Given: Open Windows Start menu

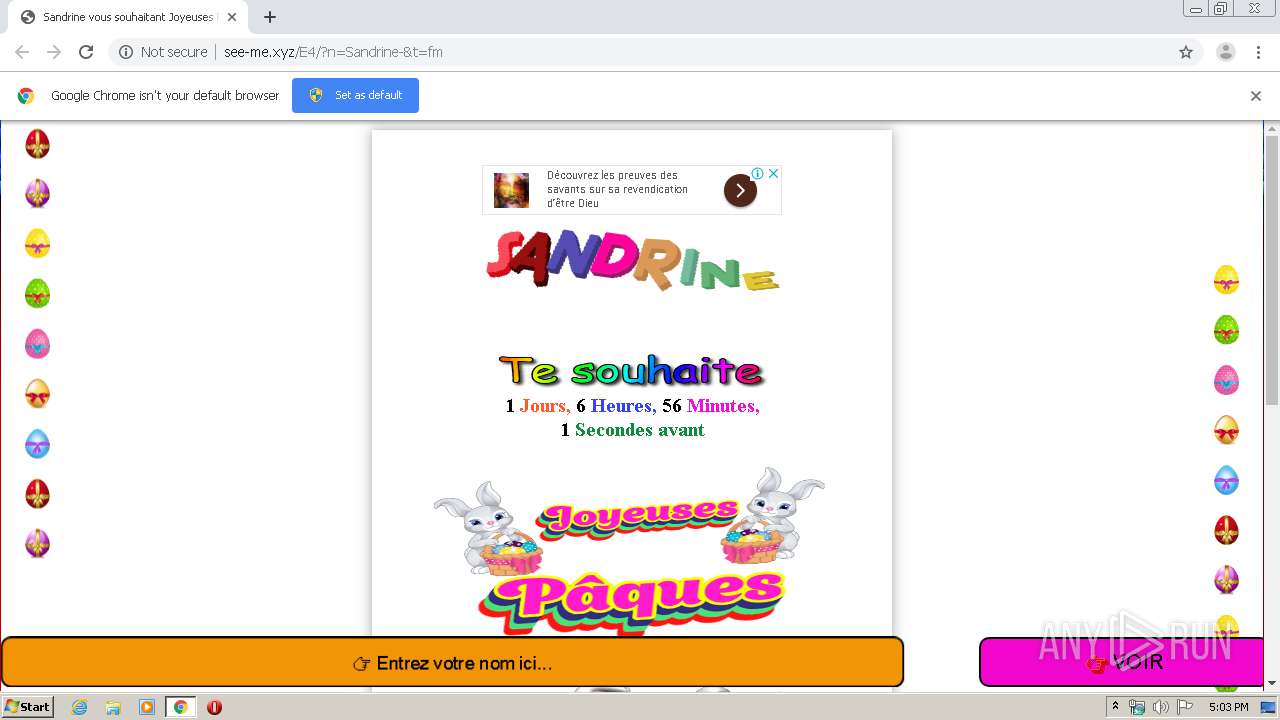Looking at the screenshot, I should point(27,707).
